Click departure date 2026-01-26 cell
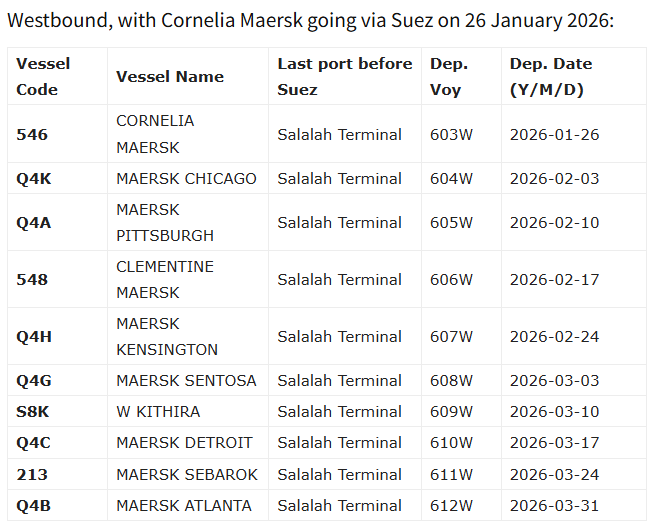The width and height of the screenshot is (652, 527). [x=554, y=134]
